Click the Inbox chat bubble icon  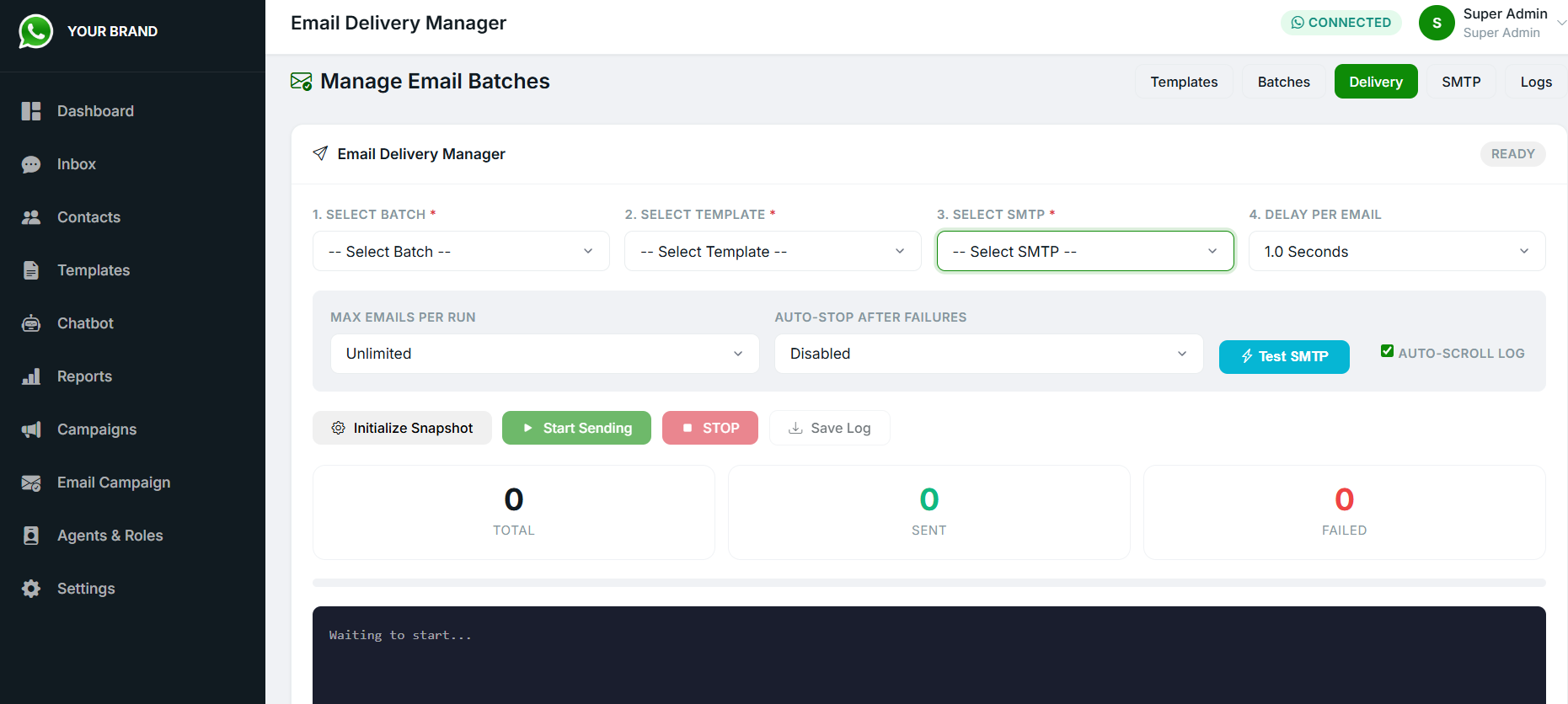tap(31, 164)
